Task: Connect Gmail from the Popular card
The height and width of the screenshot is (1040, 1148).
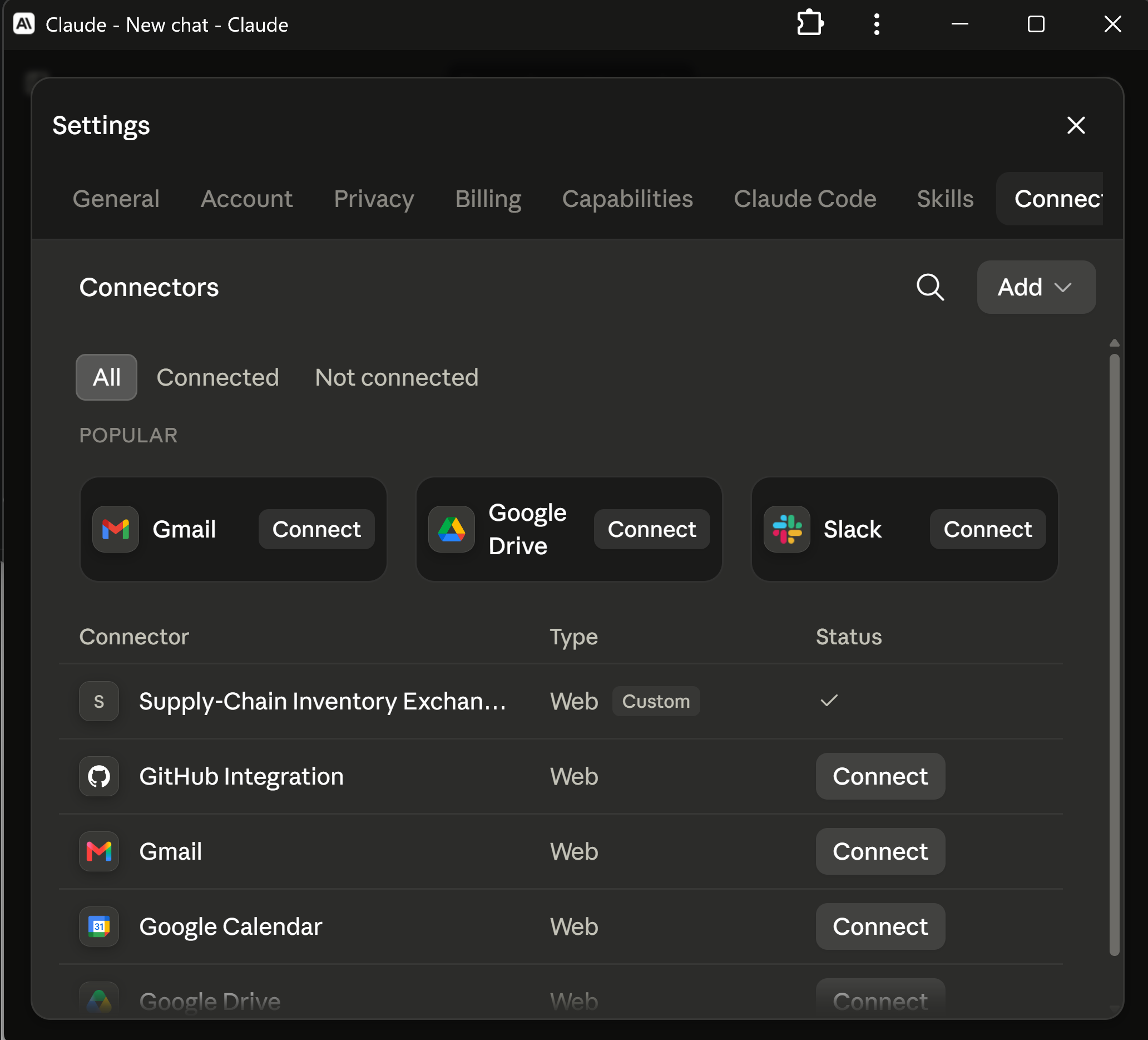Action: click(x=316, y=529)
